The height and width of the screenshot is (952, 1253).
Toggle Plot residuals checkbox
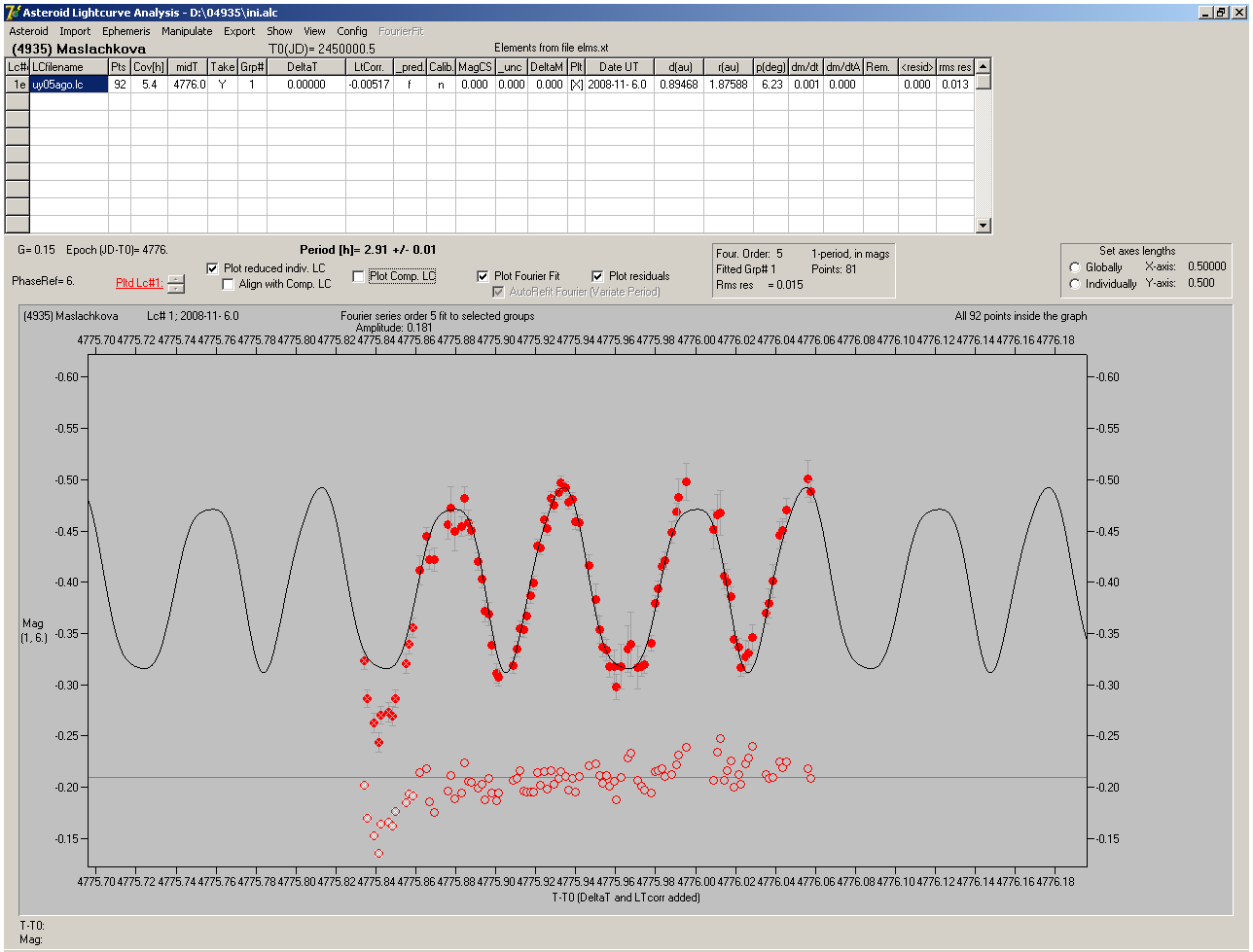click(597, 276)
